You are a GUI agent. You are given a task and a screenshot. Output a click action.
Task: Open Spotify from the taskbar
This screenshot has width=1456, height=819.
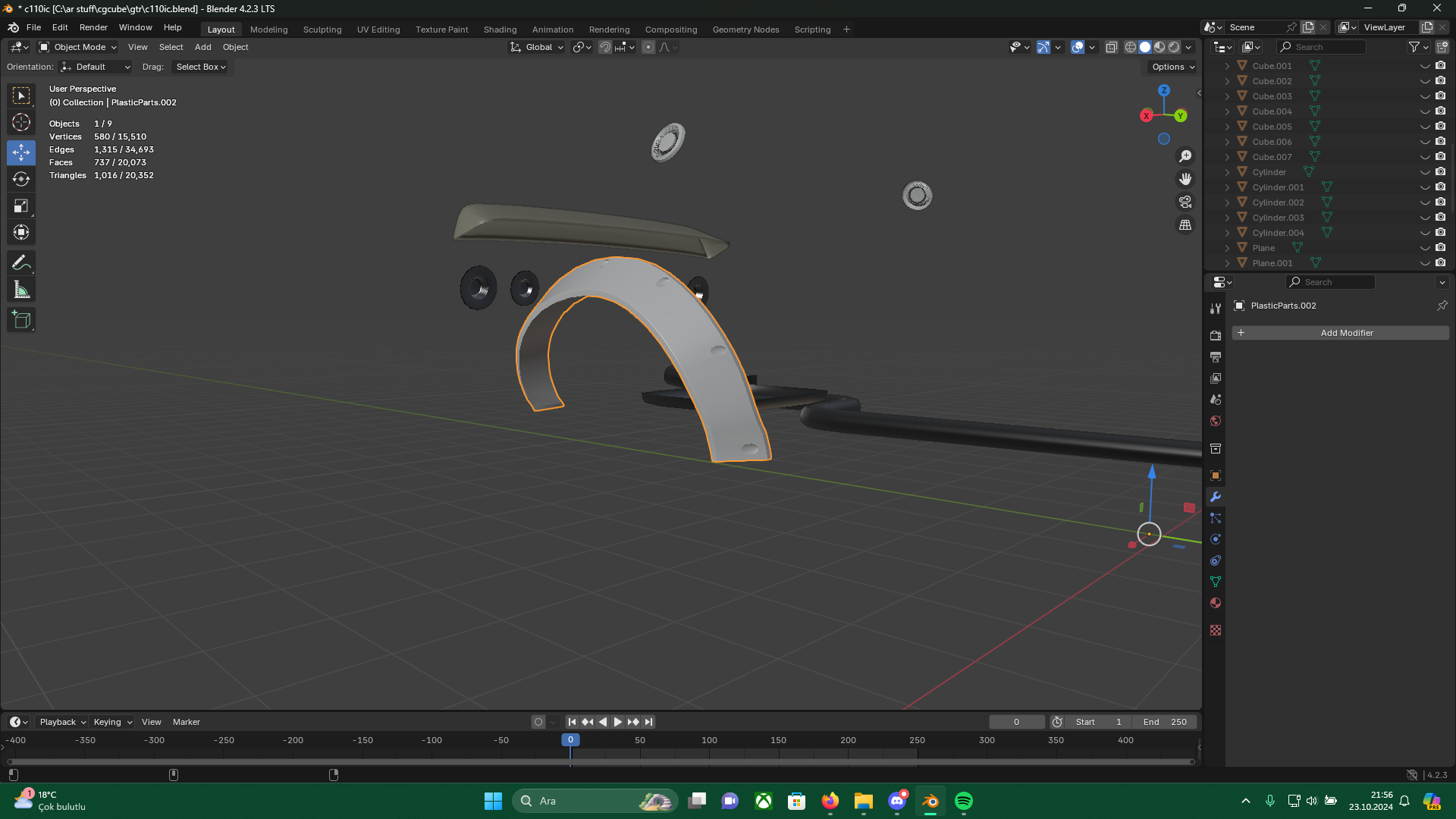click(963, 801)
